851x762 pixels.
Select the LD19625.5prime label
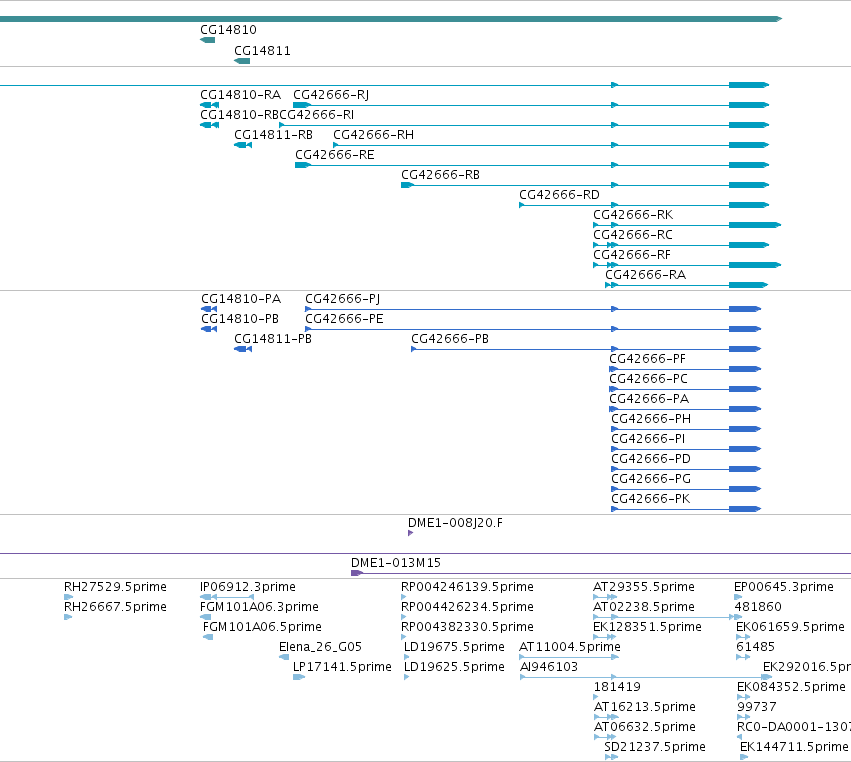454,668
